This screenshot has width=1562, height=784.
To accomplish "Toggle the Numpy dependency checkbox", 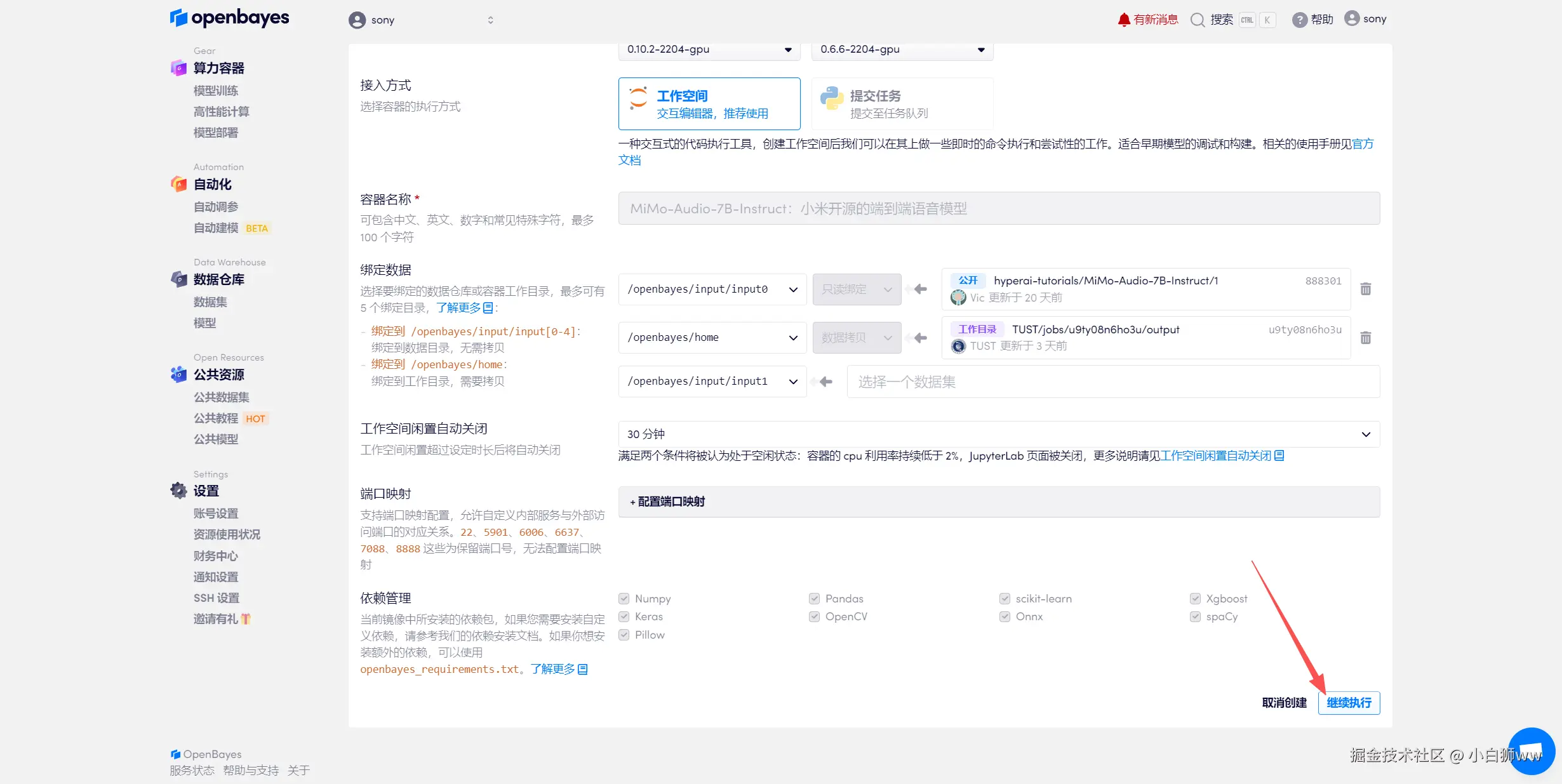I will tap(624, 599).
